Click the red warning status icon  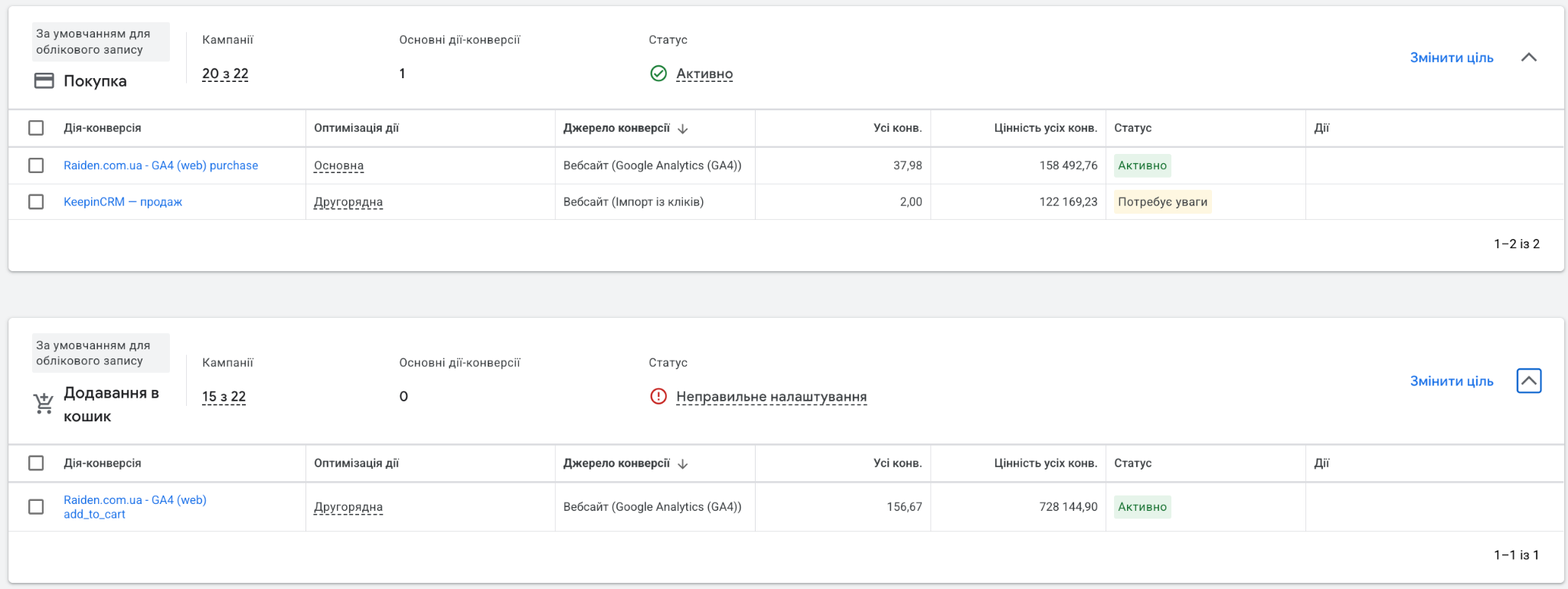(x=658, y=396)
